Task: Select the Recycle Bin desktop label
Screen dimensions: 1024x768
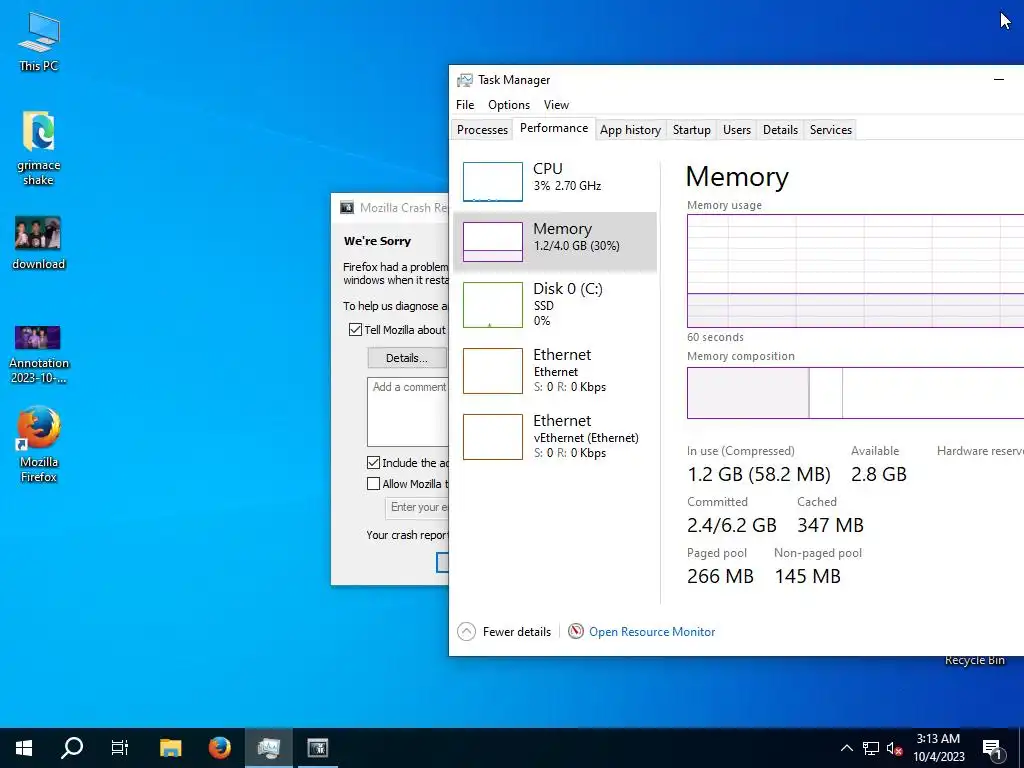Action: point(974,660)
